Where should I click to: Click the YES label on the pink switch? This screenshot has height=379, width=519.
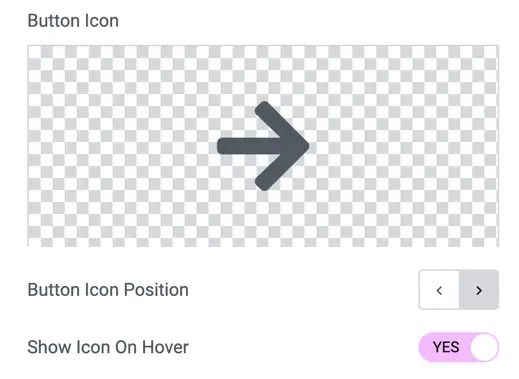446,347
